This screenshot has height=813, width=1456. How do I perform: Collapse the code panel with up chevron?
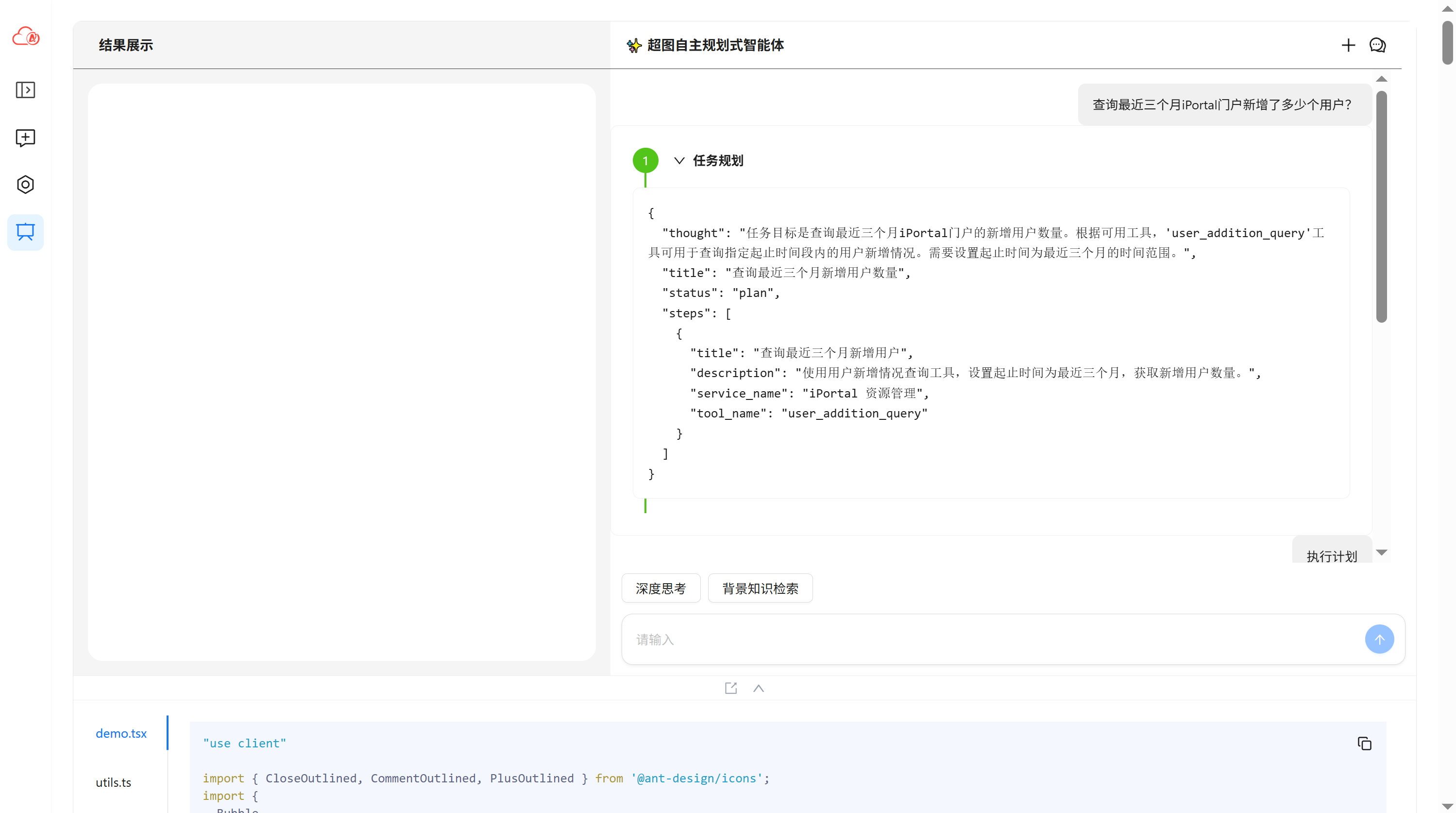(759, 688)
